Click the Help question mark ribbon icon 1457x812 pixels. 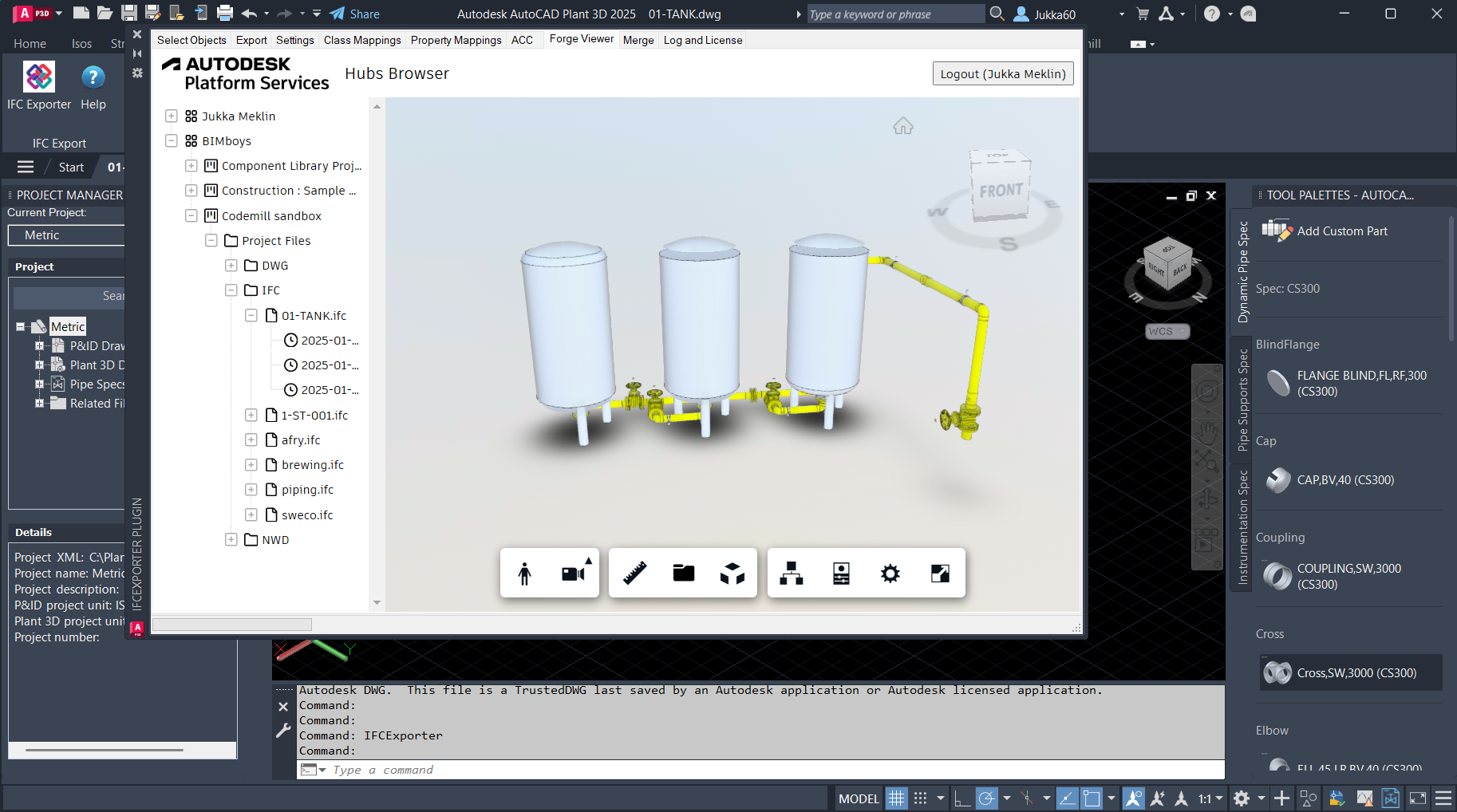coord(93,86)
